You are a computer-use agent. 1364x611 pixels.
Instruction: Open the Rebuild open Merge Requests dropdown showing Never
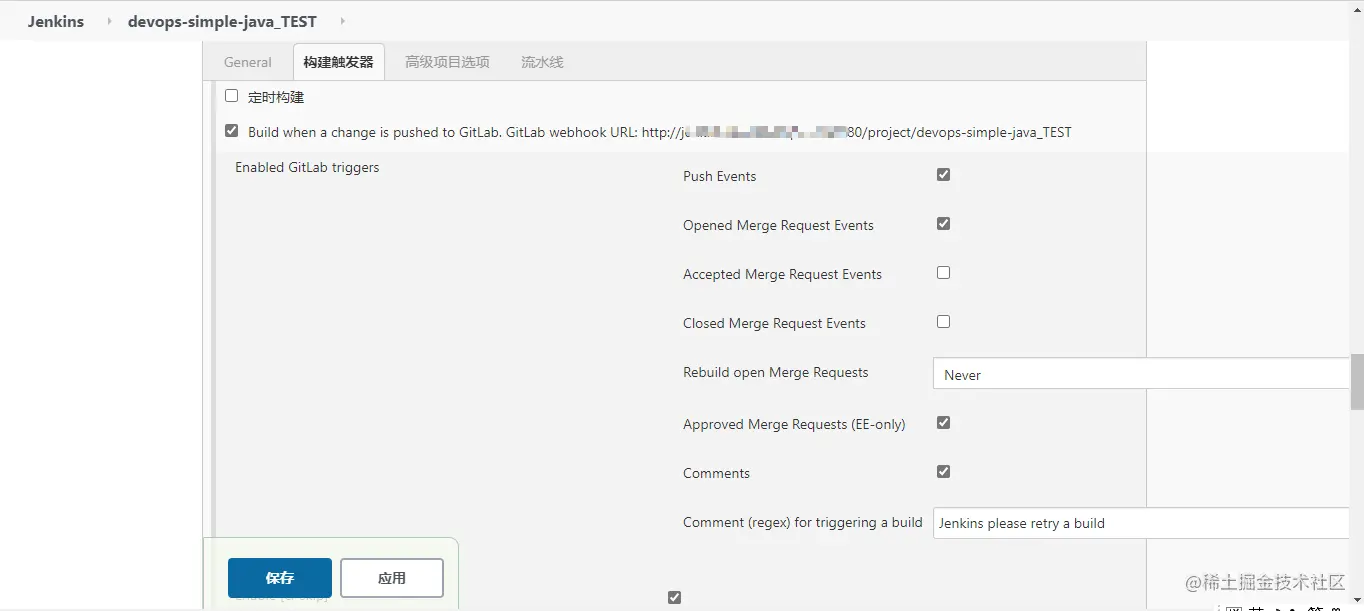1141,374
